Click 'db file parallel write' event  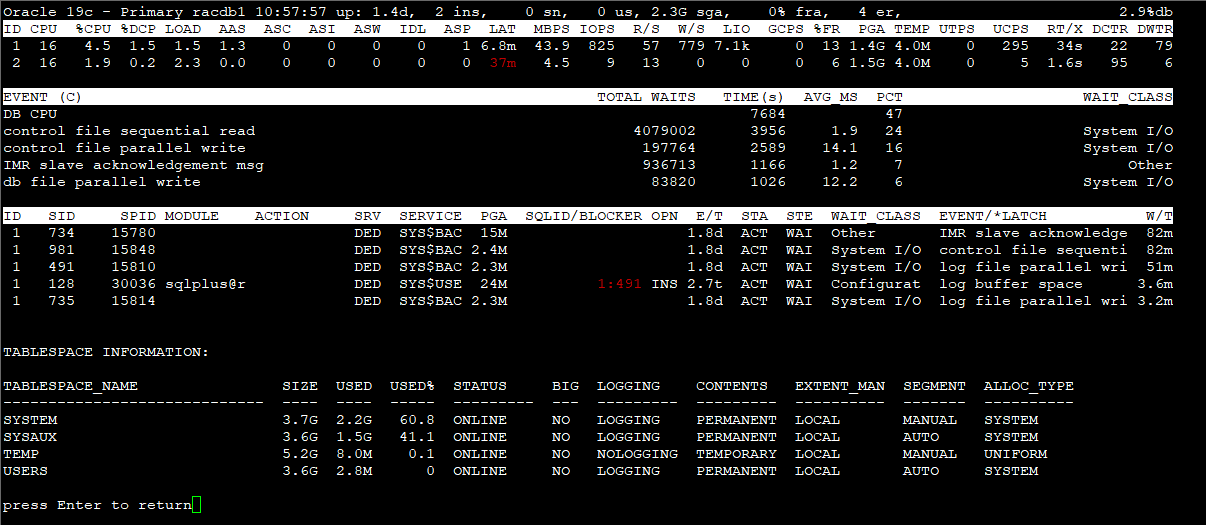(x=102, y=182)
